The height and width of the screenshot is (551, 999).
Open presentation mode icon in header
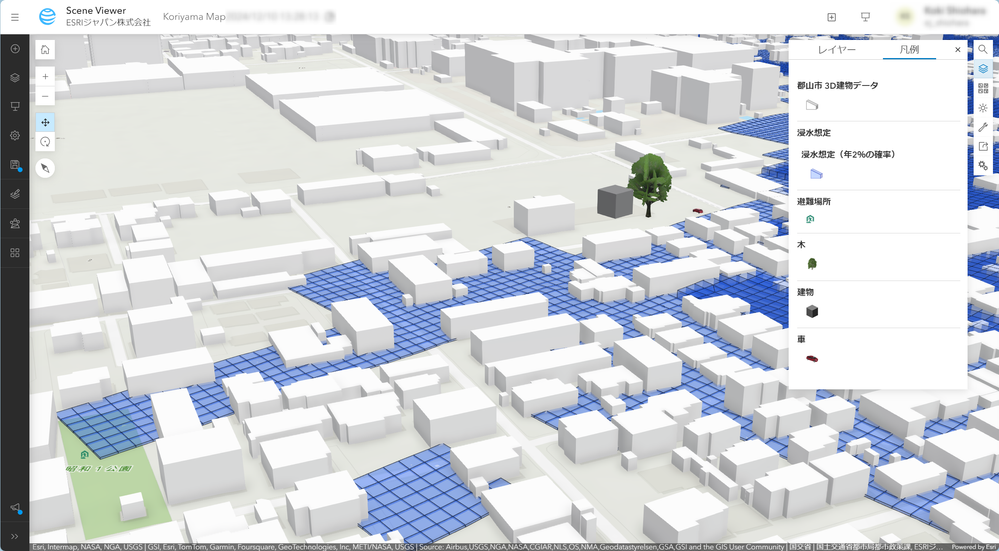point(865,17)
